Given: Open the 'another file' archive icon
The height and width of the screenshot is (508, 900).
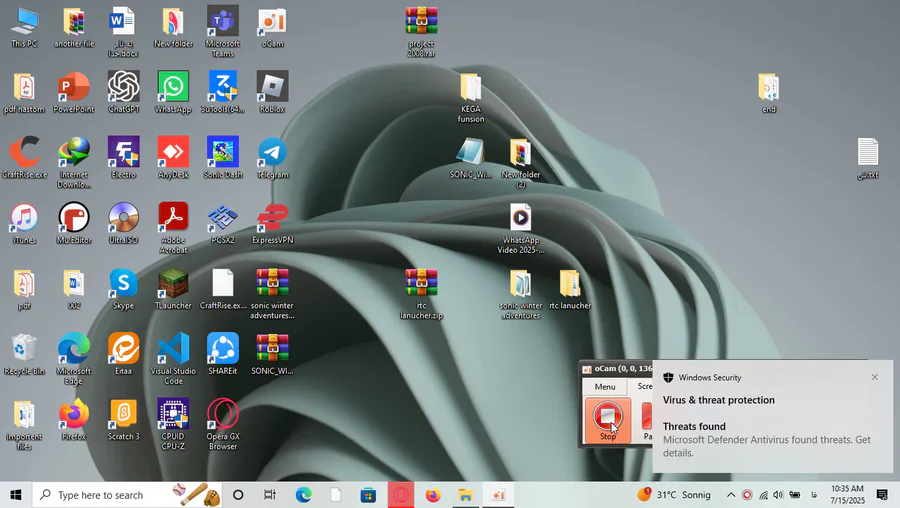Looking at the screenshot, I should point(74,27).
